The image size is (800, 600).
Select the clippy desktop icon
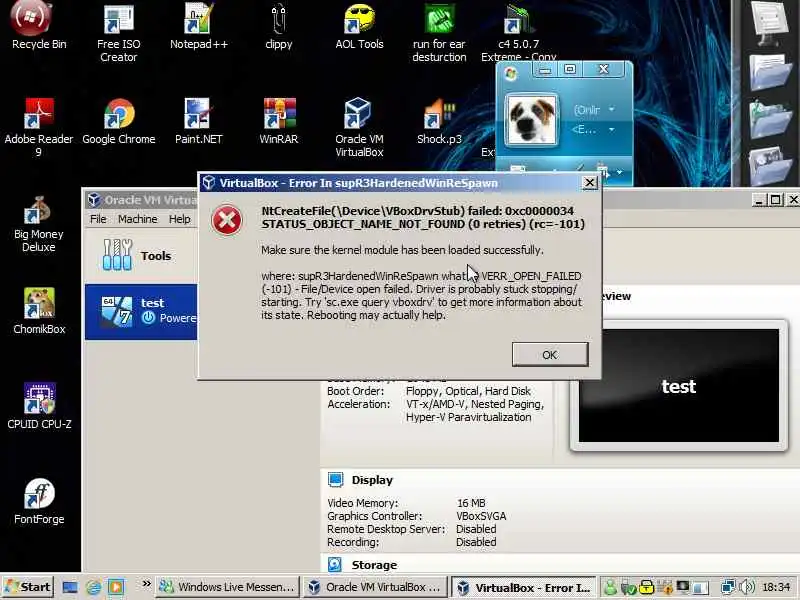279,26
